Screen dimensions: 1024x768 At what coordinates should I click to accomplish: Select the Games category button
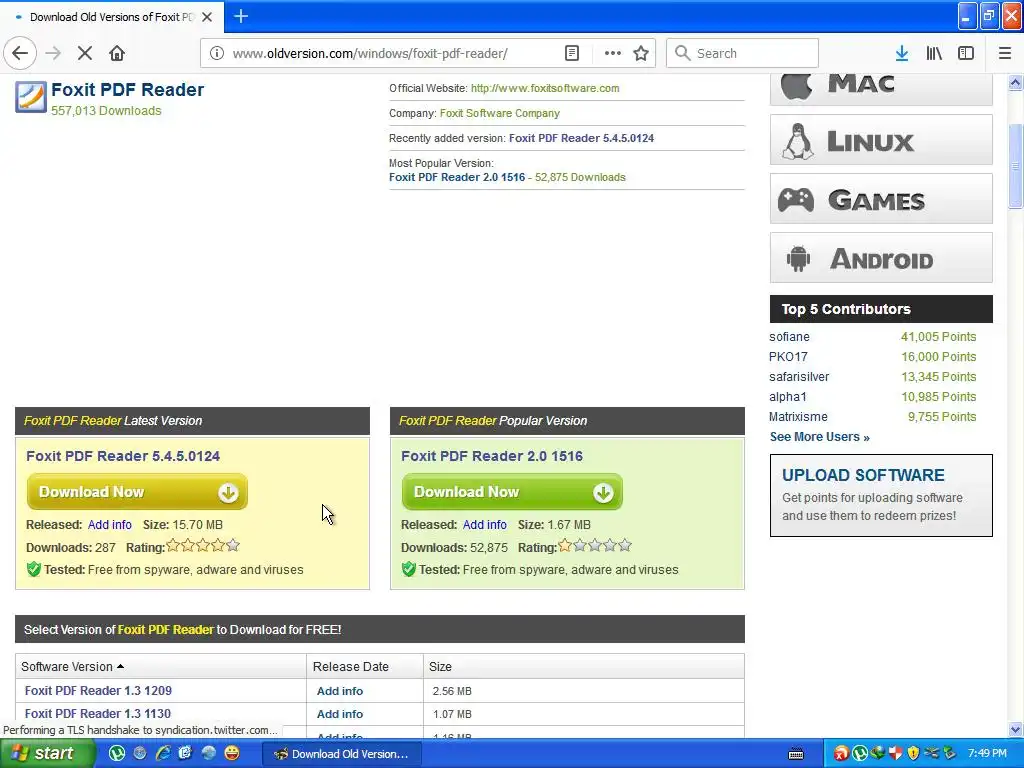coord(881,199)
